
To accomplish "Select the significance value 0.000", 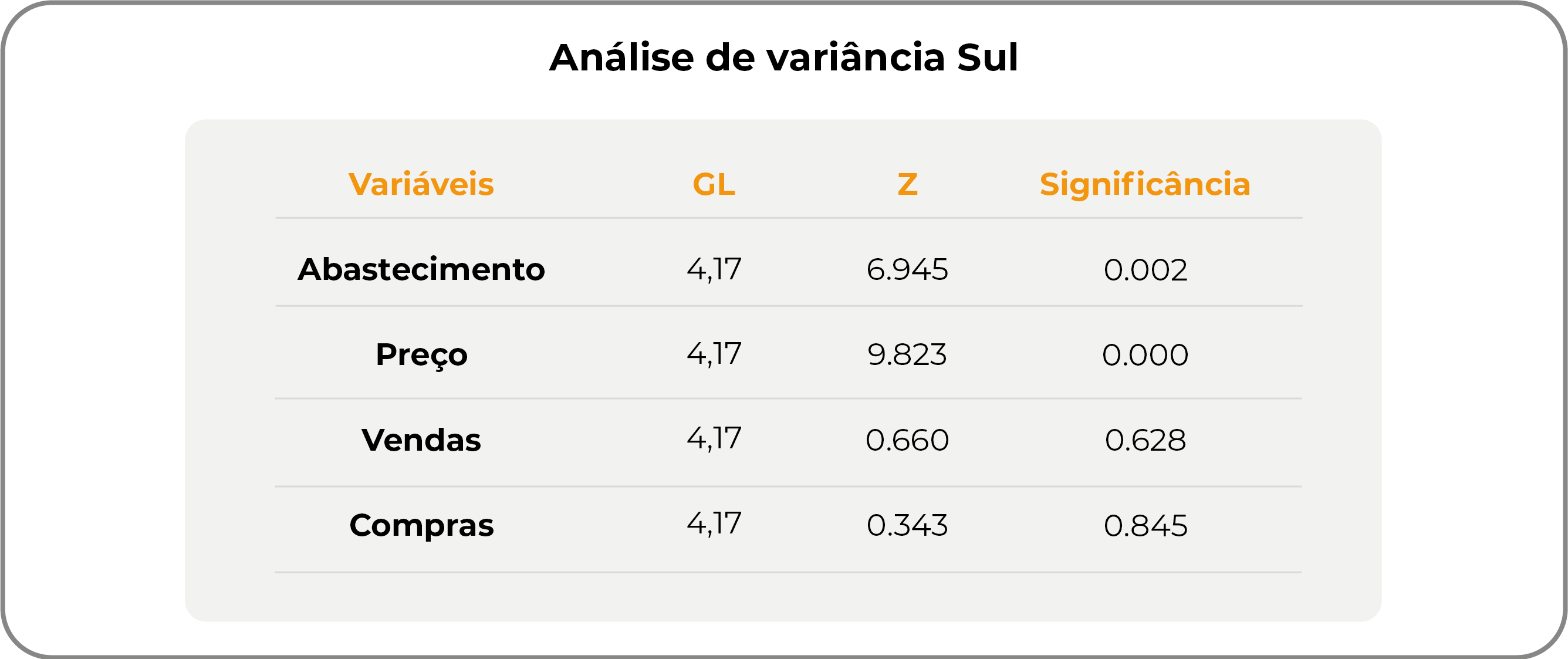I will click(x=1145, y=355).
